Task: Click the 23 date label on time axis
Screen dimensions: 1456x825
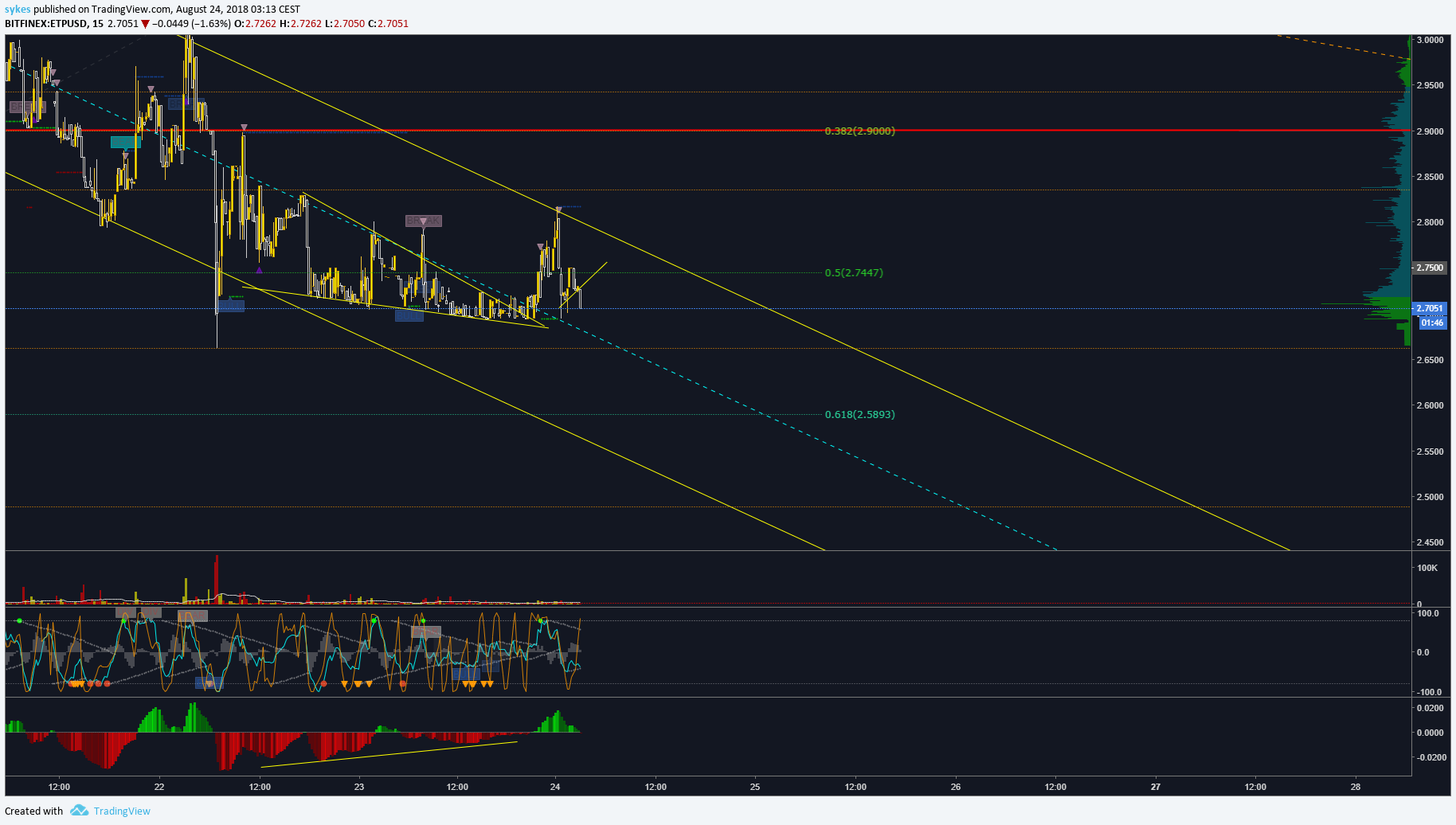Action: [x=359, y=787]
